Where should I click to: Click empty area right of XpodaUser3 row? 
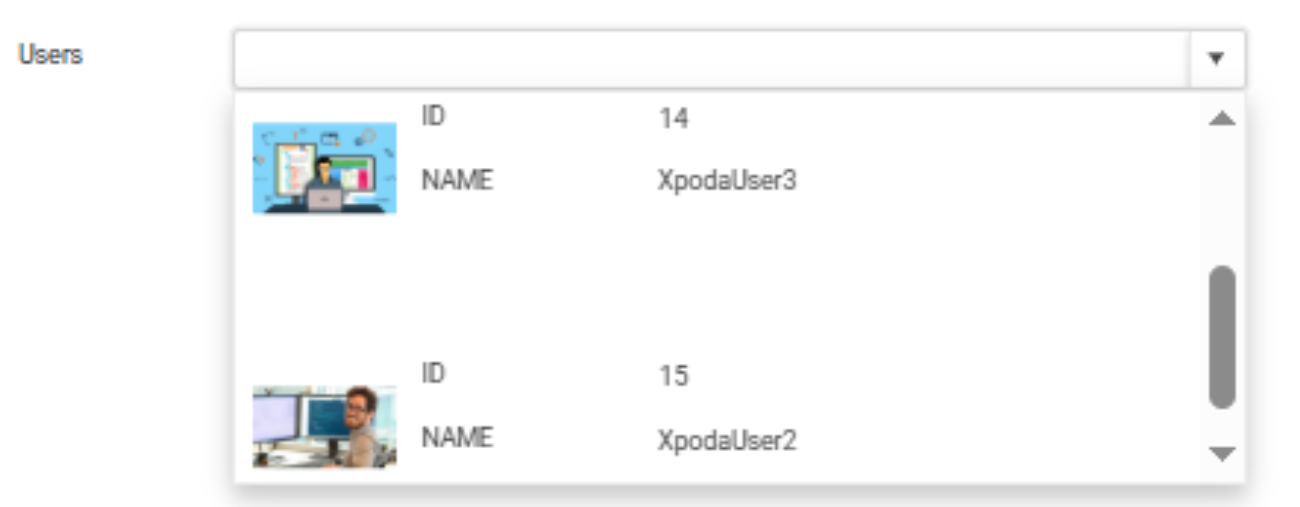pos(1000,160)
